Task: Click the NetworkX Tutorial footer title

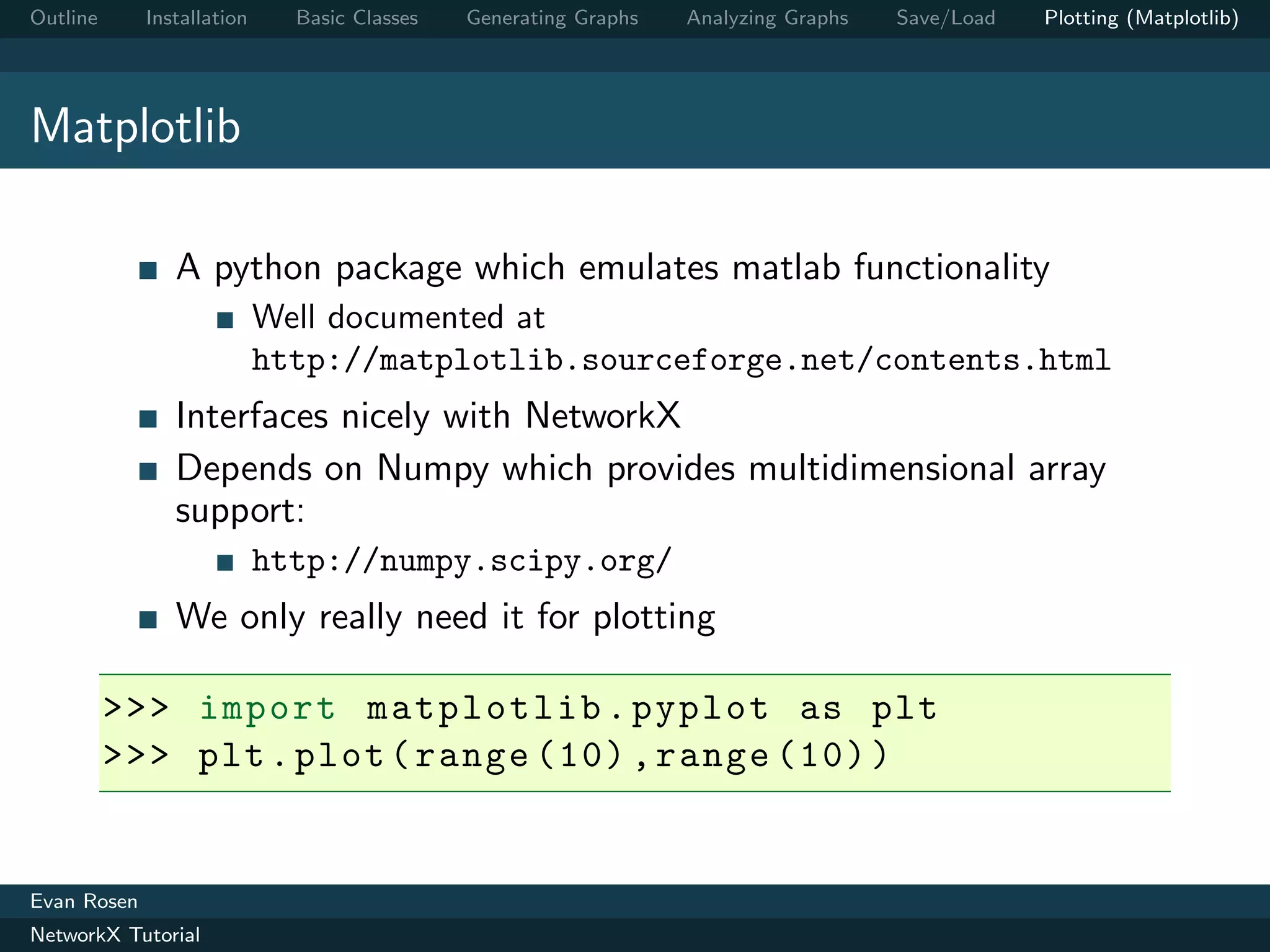Action: (115, 935)
